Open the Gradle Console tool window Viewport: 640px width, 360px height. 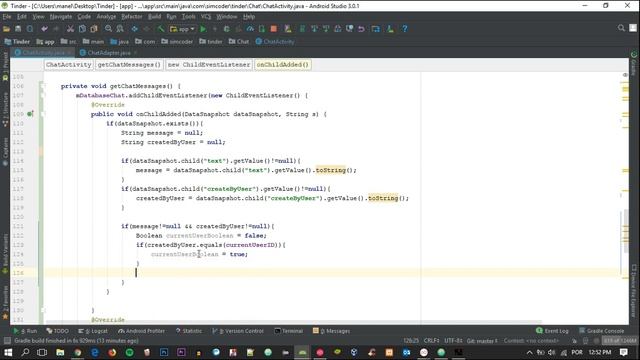tap(601, 331)
